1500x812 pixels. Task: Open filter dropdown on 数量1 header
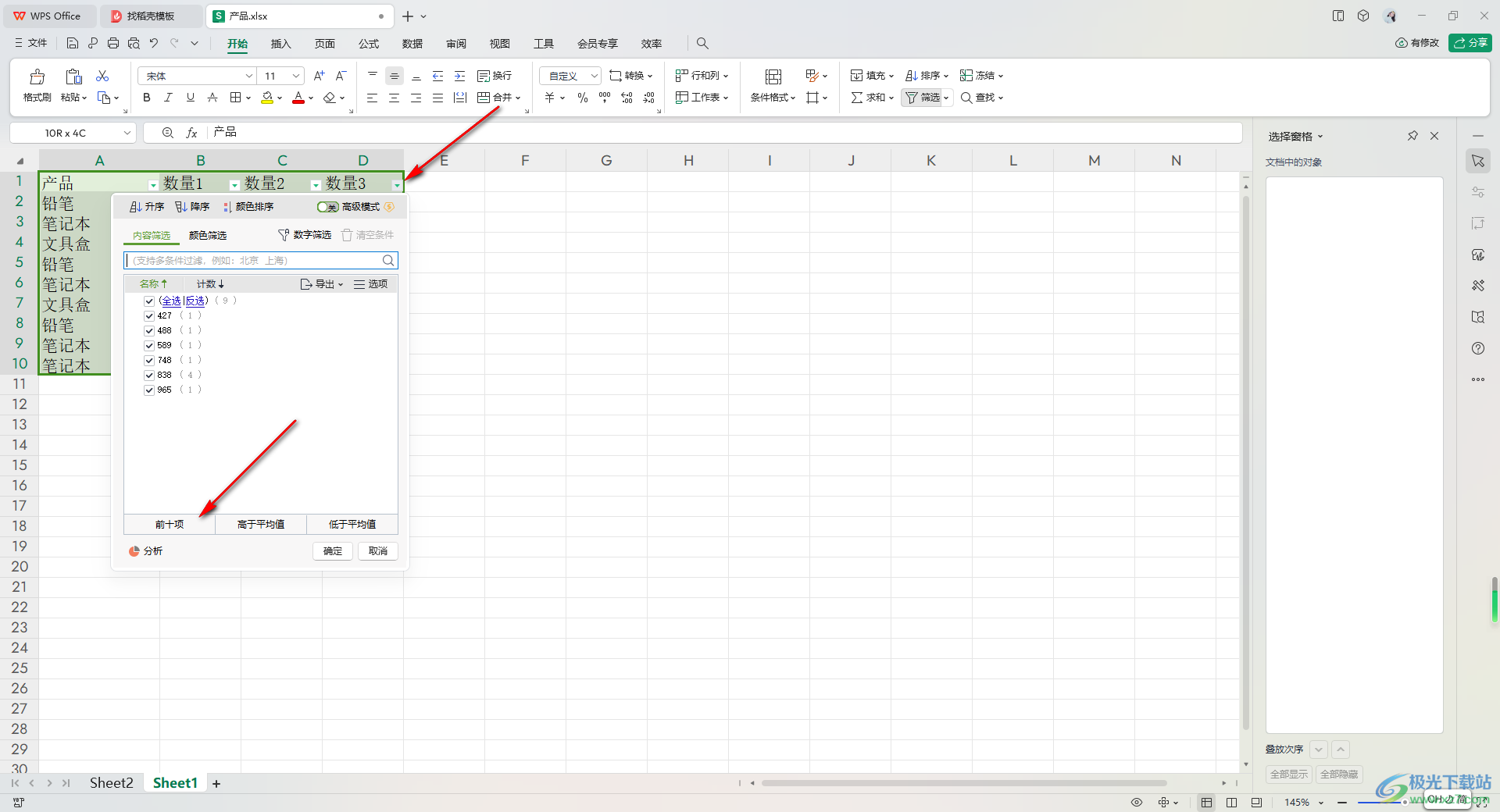pyautogui.click(x=234, y=185)
